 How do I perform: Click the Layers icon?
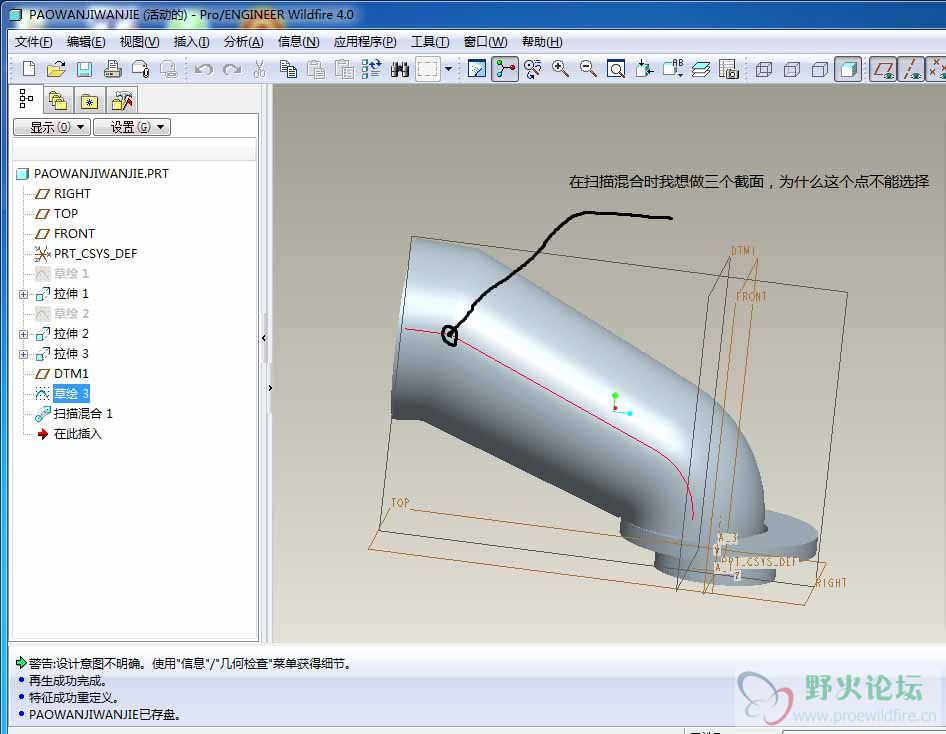tap(700, 69)
